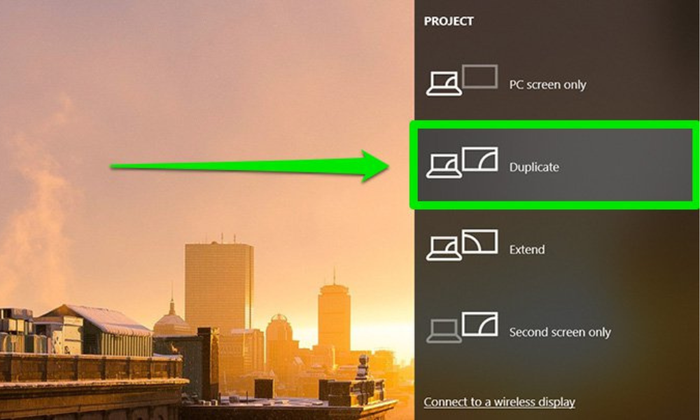Click the monitor icon in the Extend row
The width and height of the screenshot is (700, 420).
(x=480, y=241)
